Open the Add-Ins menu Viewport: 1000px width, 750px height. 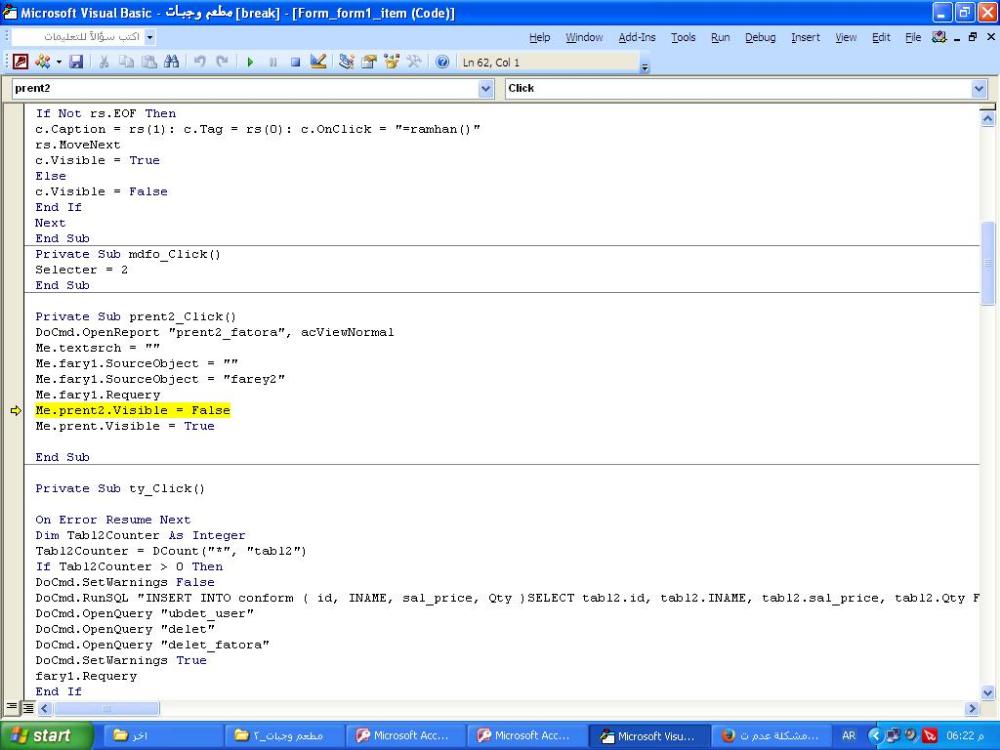point(637,38)
